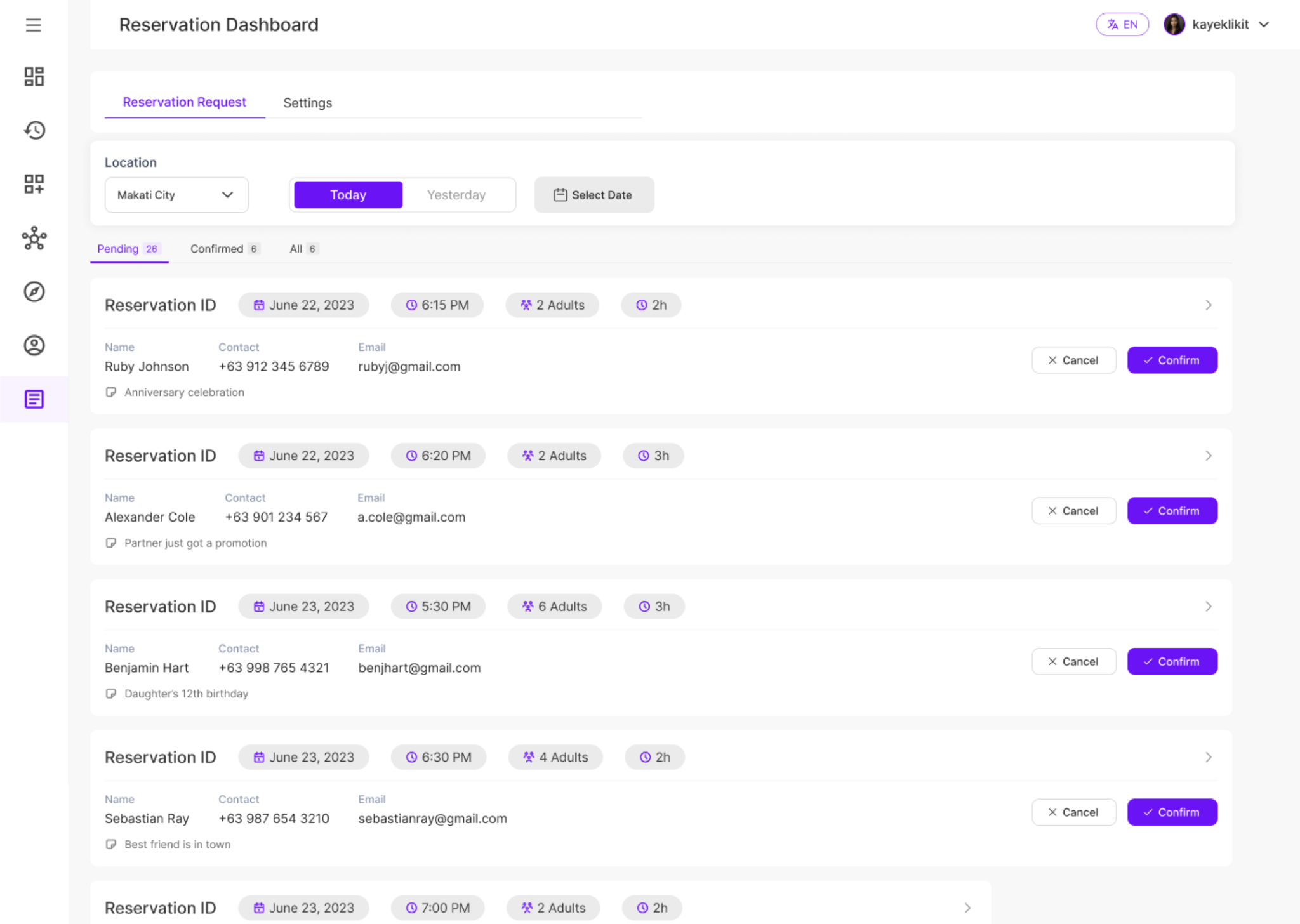1300x924 pixels.
Task: Switch to the Settings tab
Action: click(307, 103)
